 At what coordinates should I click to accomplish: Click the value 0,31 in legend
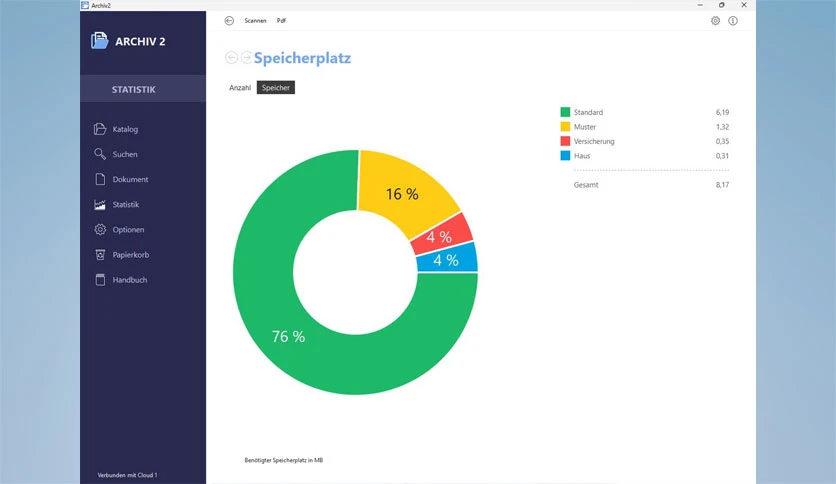point(722,156)
